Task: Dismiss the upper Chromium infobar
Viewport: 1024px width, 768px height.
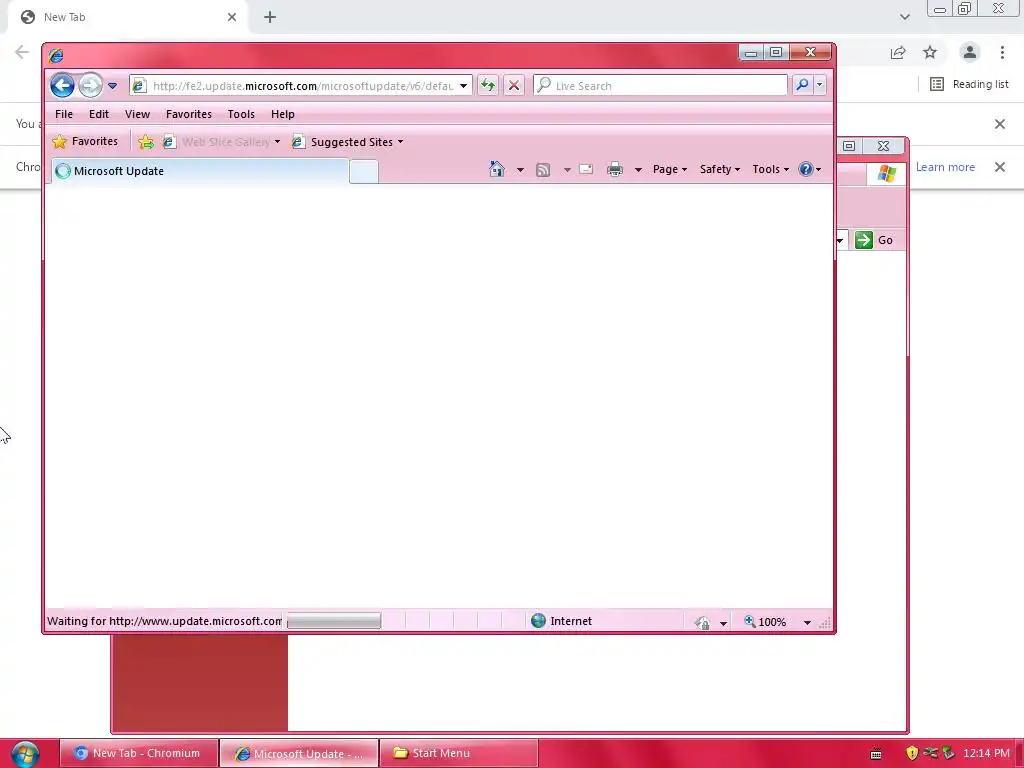Action: [x=1000, y=124]
